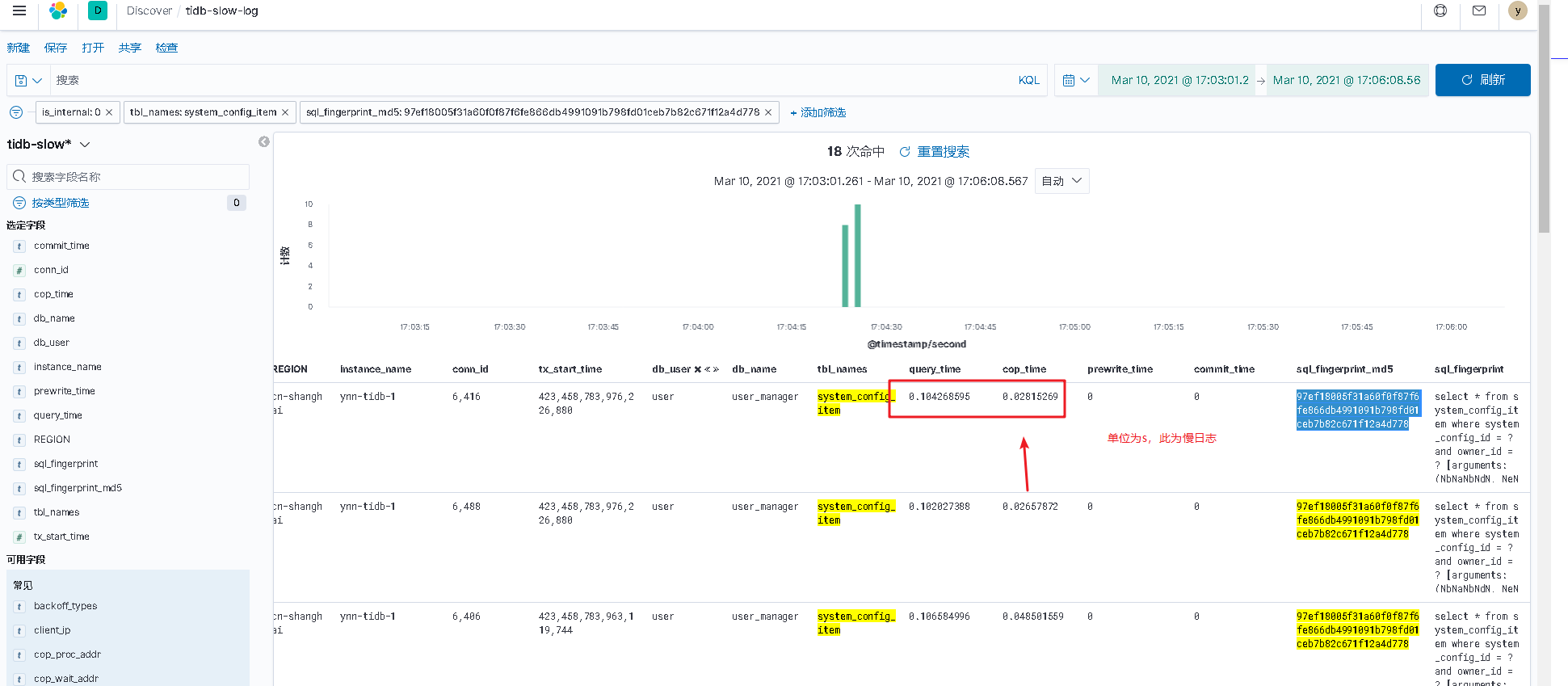Click the 刷新 refresh button
1568x686 pixels.
[x=1482, y=80]
